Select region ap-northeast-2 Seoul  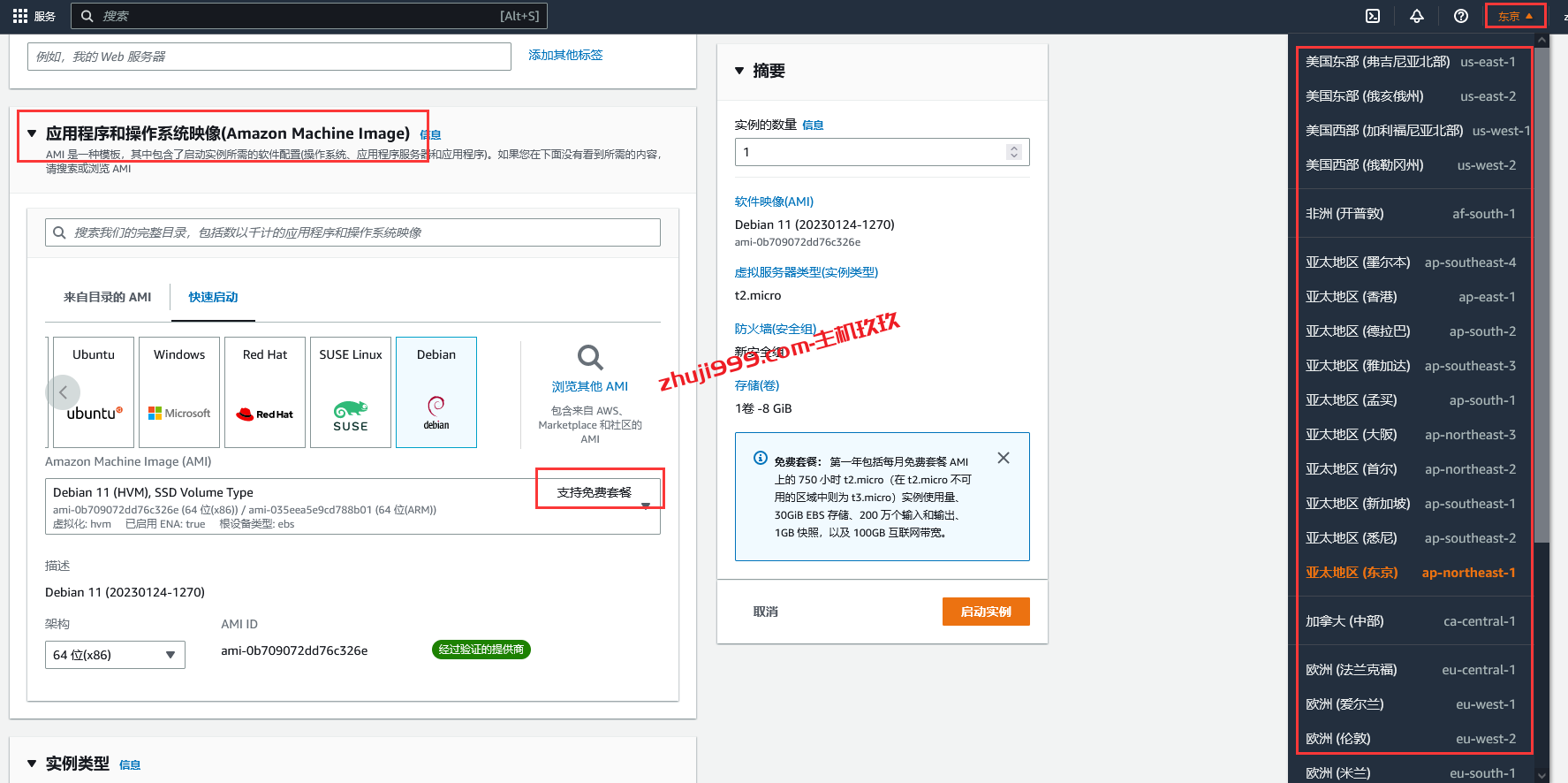pos(1410,469)
